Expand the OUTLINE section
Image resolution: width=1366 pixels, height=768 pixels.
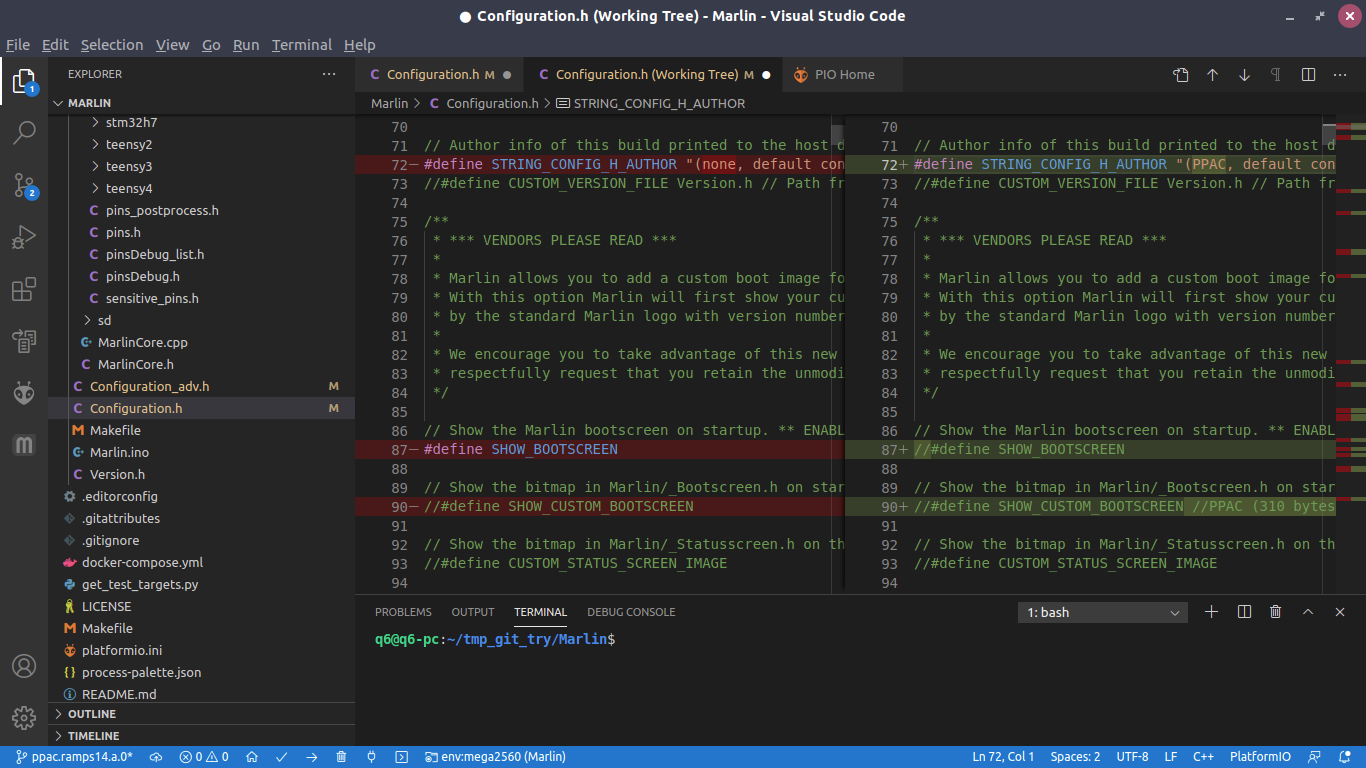[201, 714]
